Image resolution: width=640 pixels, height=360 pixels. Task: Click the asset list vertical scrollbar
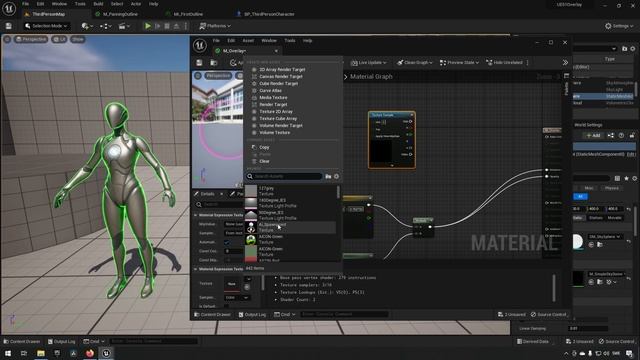pos(338,193)
